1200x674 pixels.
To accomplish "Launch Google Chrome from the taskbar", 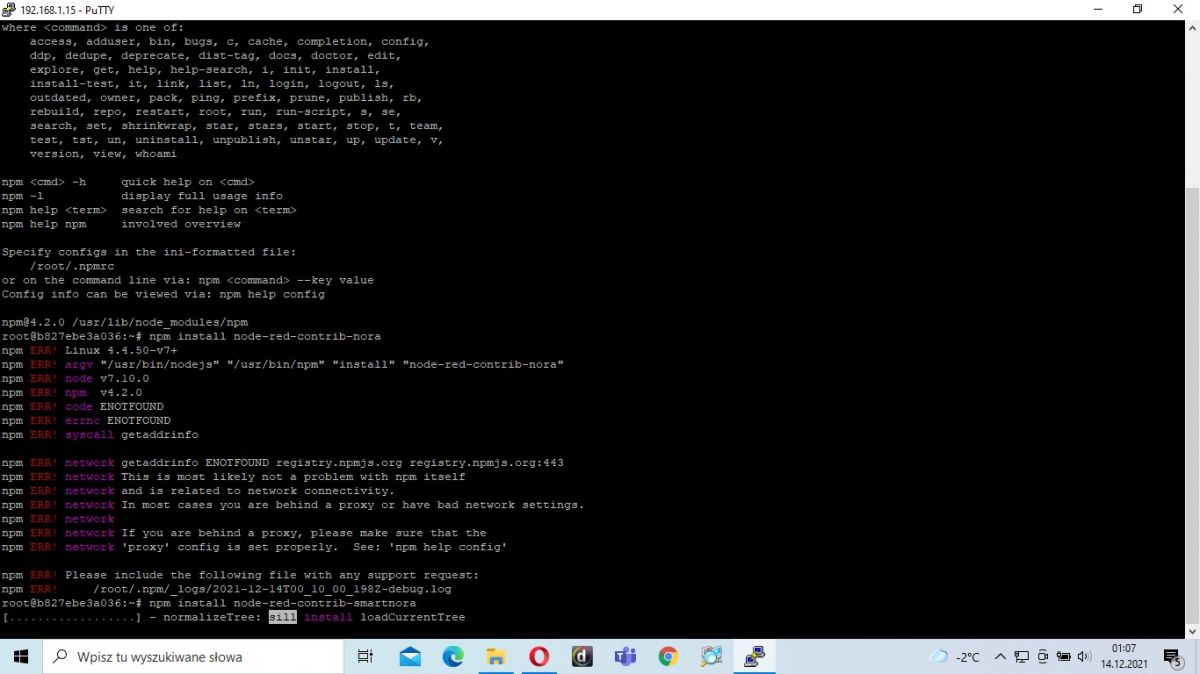I will click(x=668, y=657).
